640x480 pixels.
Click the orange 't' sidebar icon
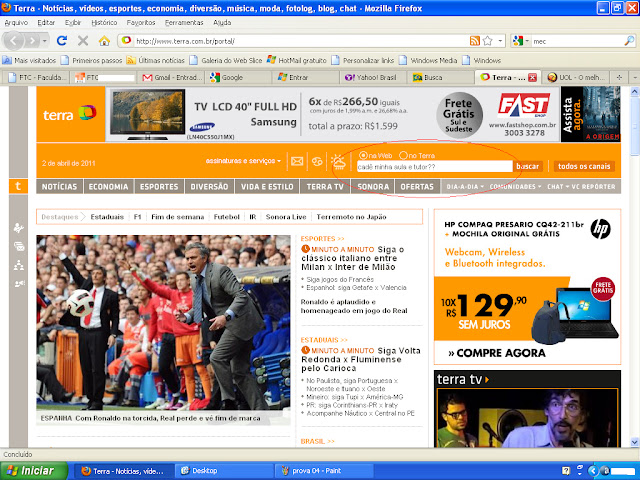18,186
